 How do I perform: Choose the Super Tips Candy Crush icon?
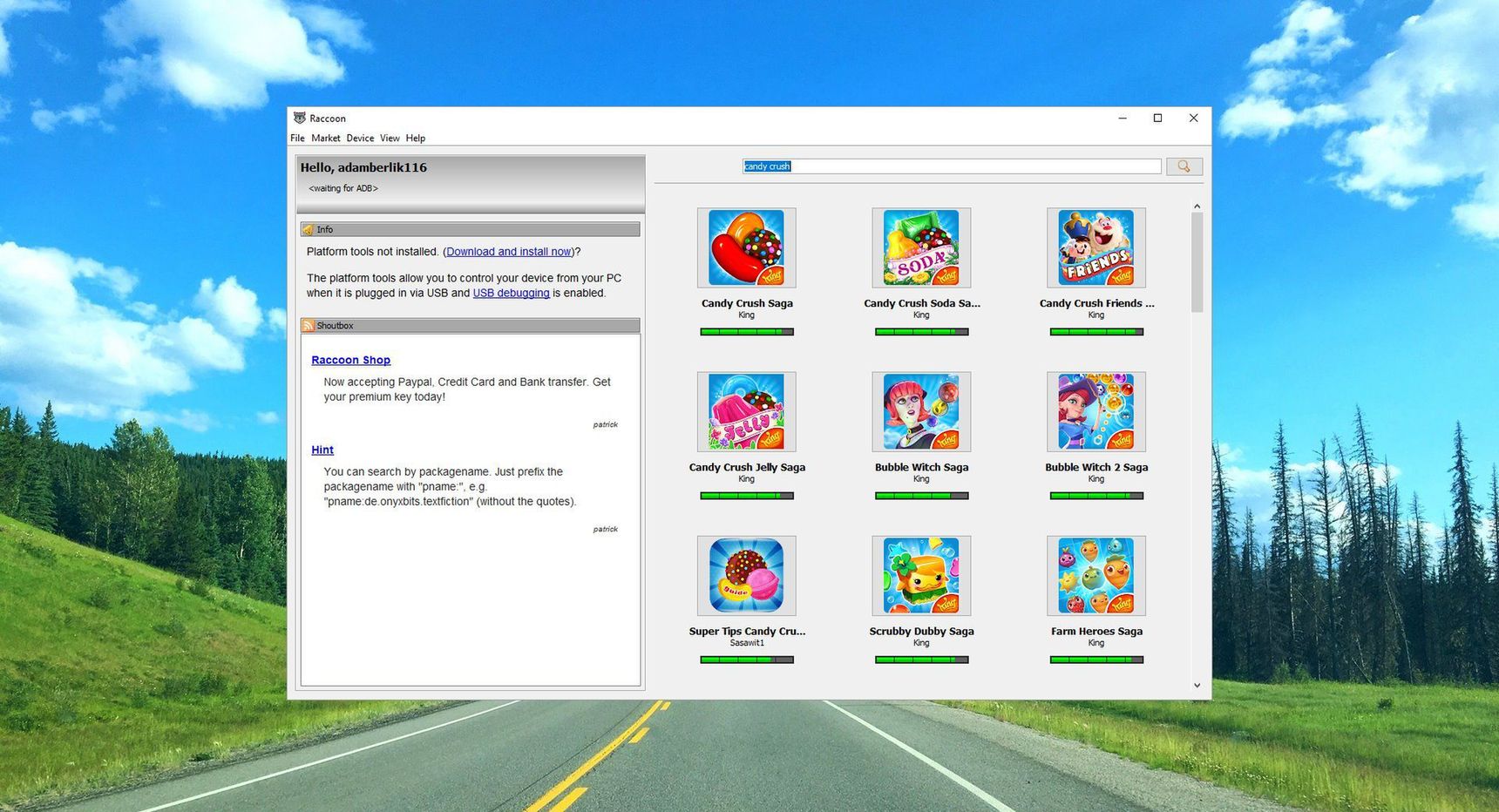747,575
